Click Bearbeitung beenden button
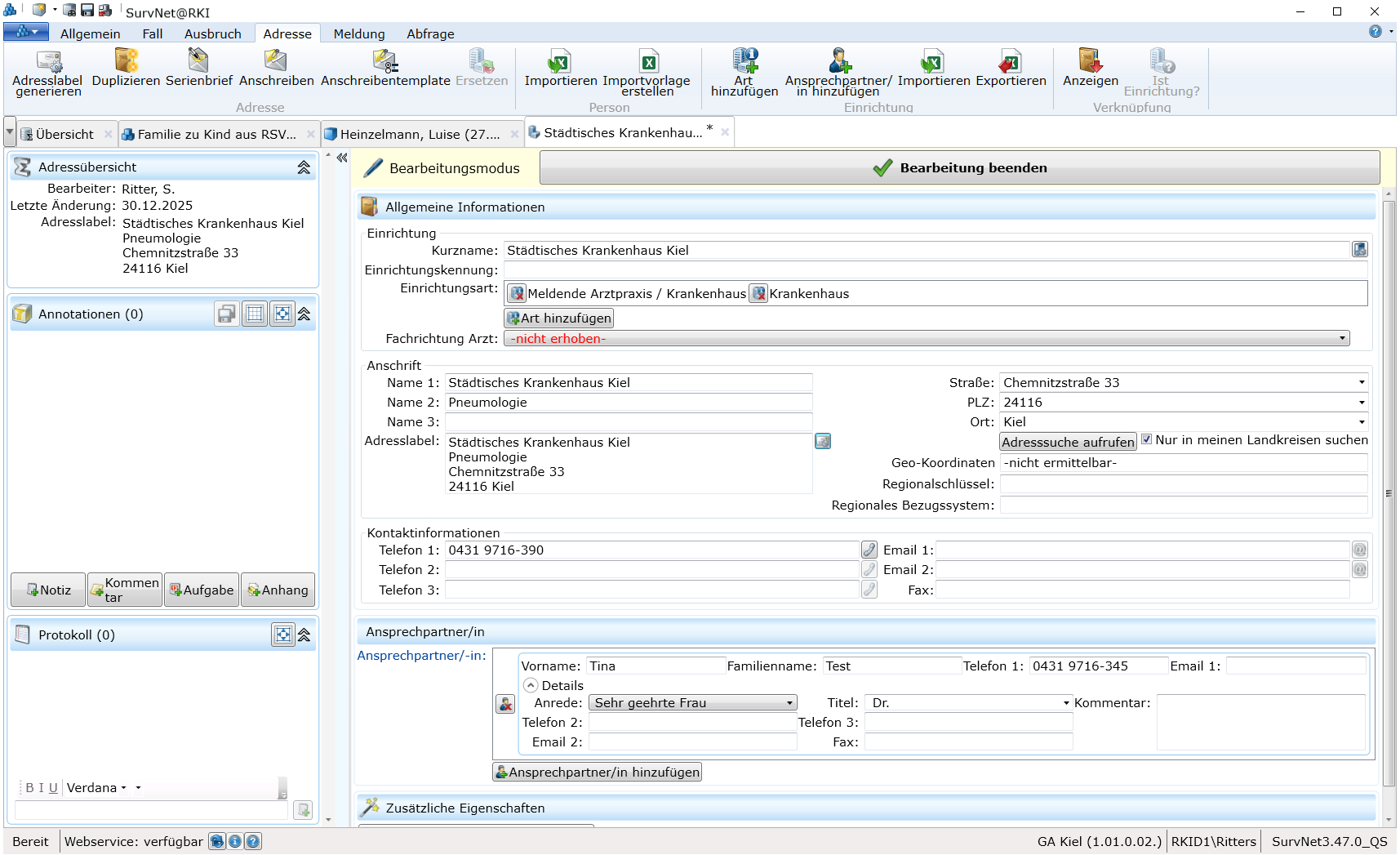The width and height of the screenshot is (1400, 855). [959, 168]
